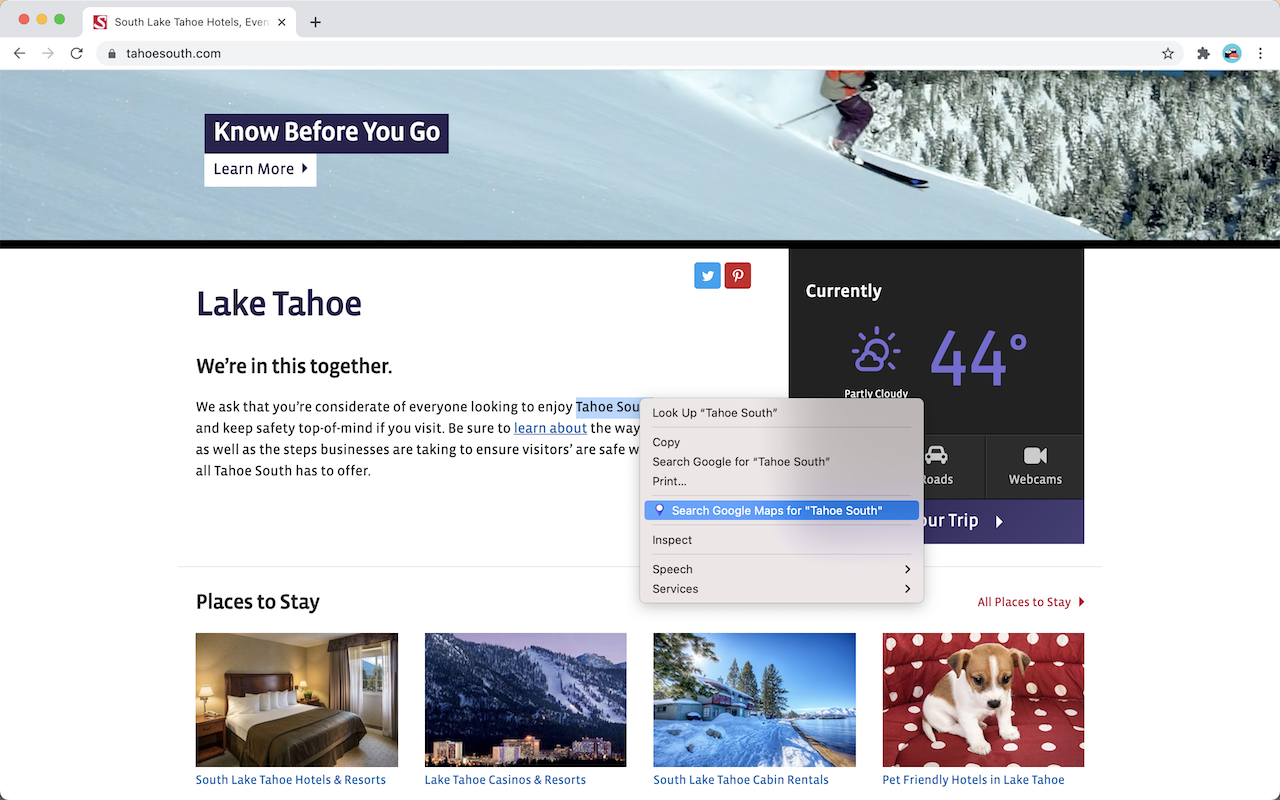Open All Places to Stay link
1280x800 pixels.
(x=1031, y=602)
